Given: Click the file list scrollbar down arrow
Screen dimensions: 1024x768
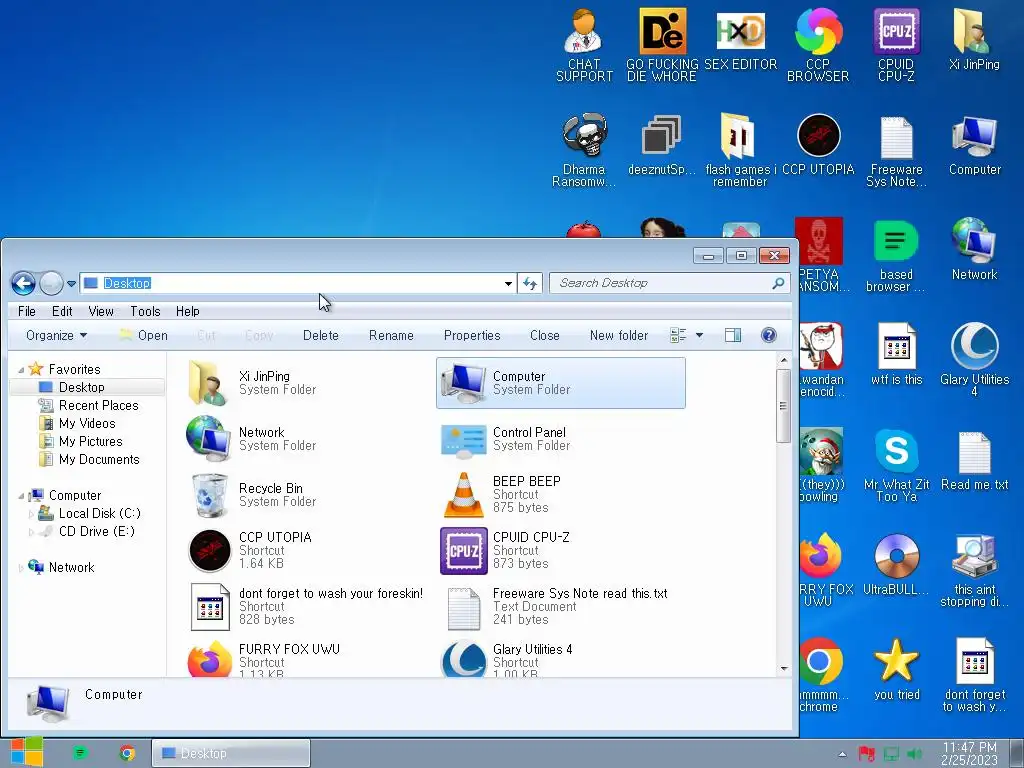Looking at the screenshot, I should 784,669.
